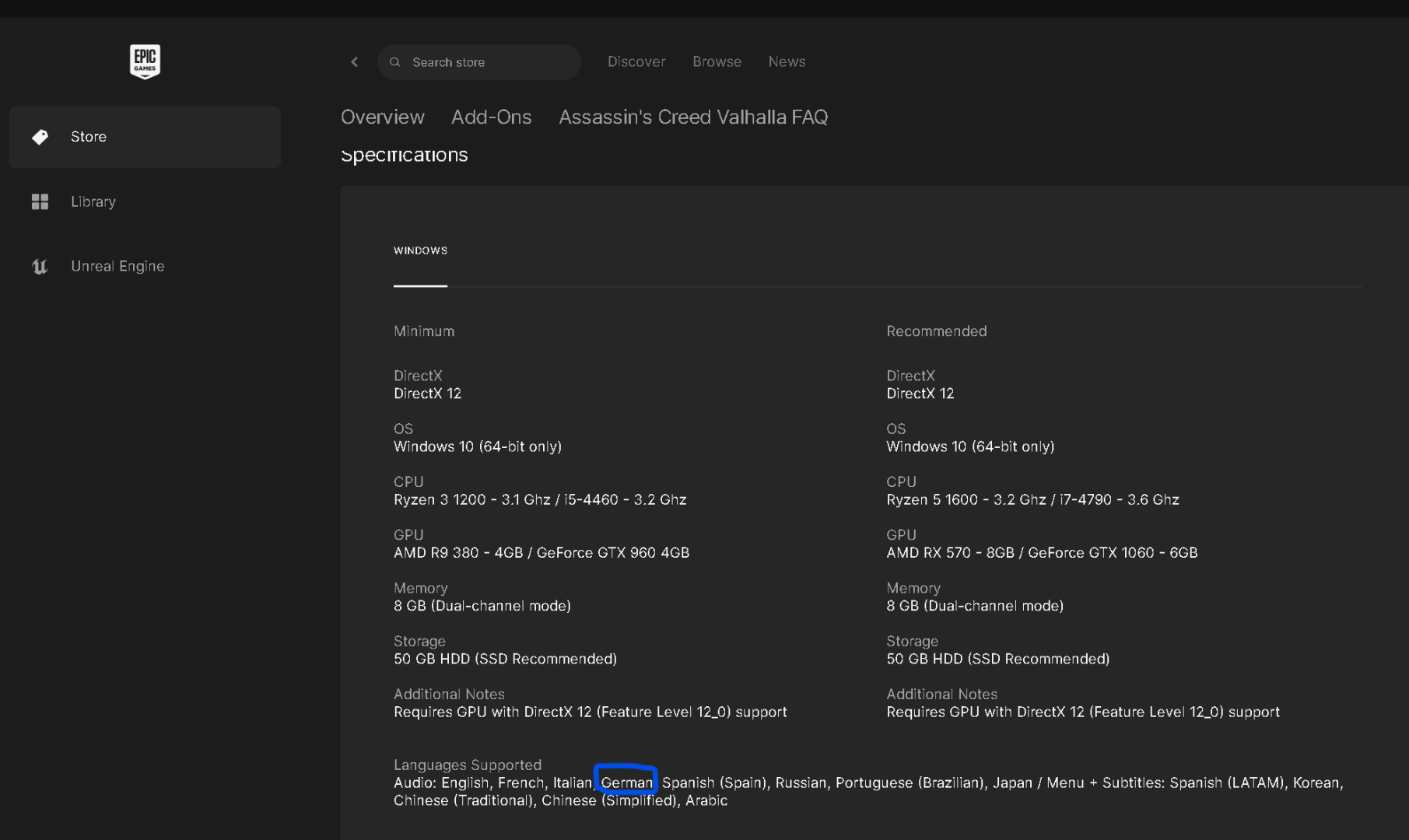Open the Discover page
The height and width of the screenshot is (840, 1409).
[636, 61]
